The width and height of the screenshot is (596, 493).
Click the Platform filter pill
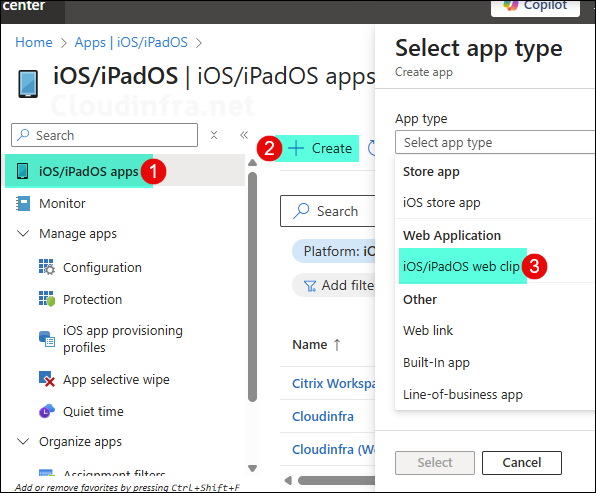point(334,251)
